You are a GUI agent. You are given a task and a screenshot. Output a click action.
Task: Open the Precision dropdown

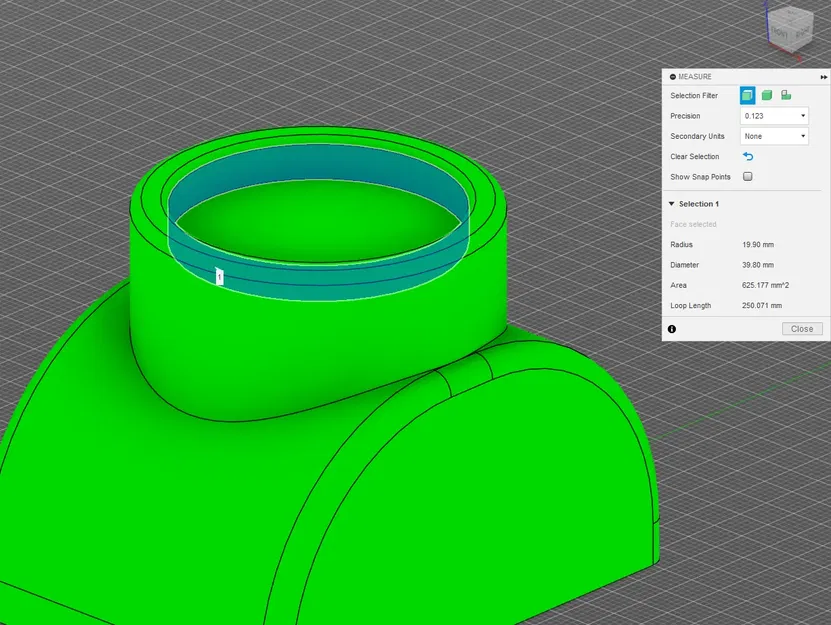pyautogui.click(x=772, y=115)
